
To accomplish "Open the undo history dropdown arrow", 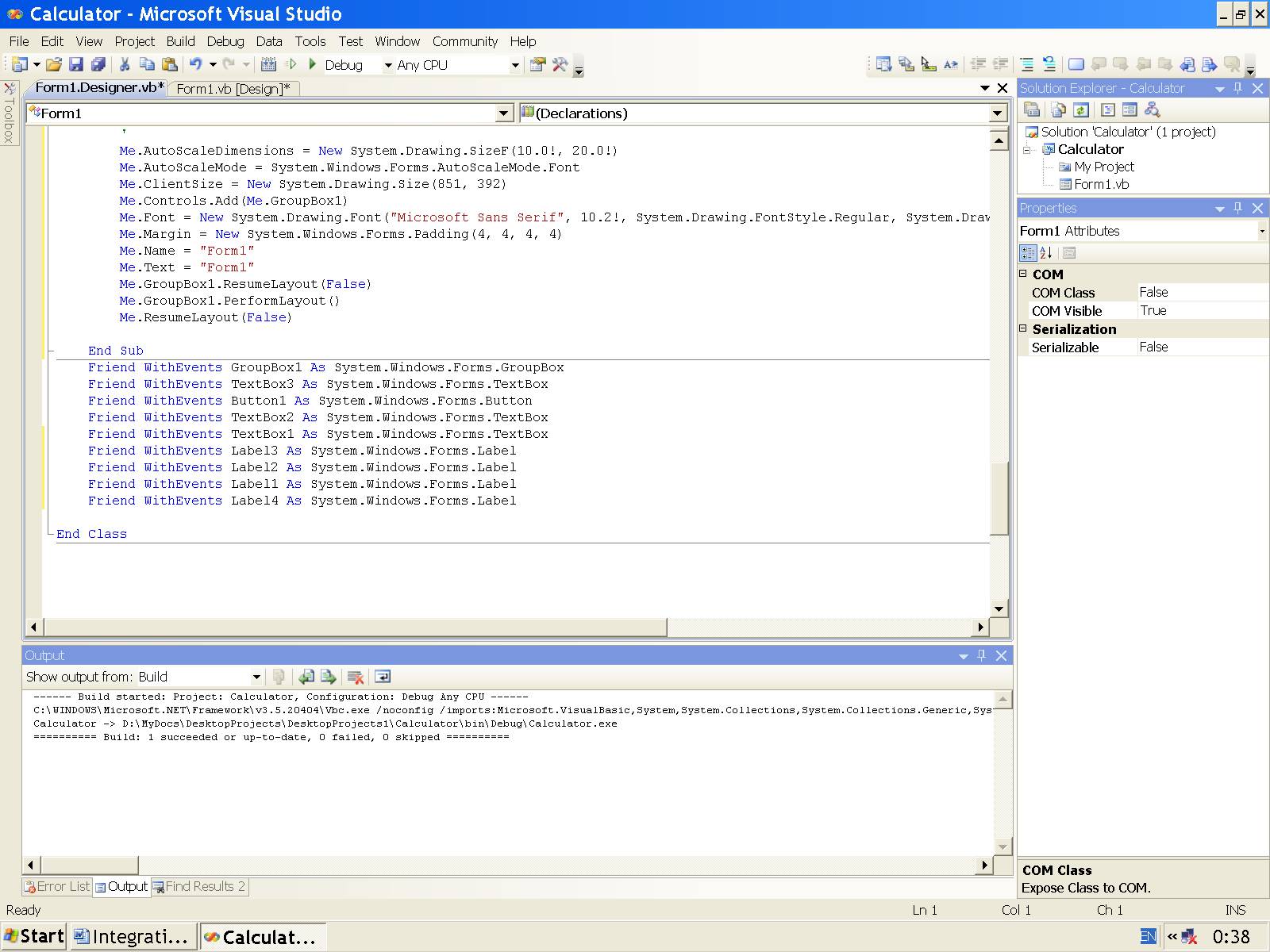I will [x=213, y=65].
